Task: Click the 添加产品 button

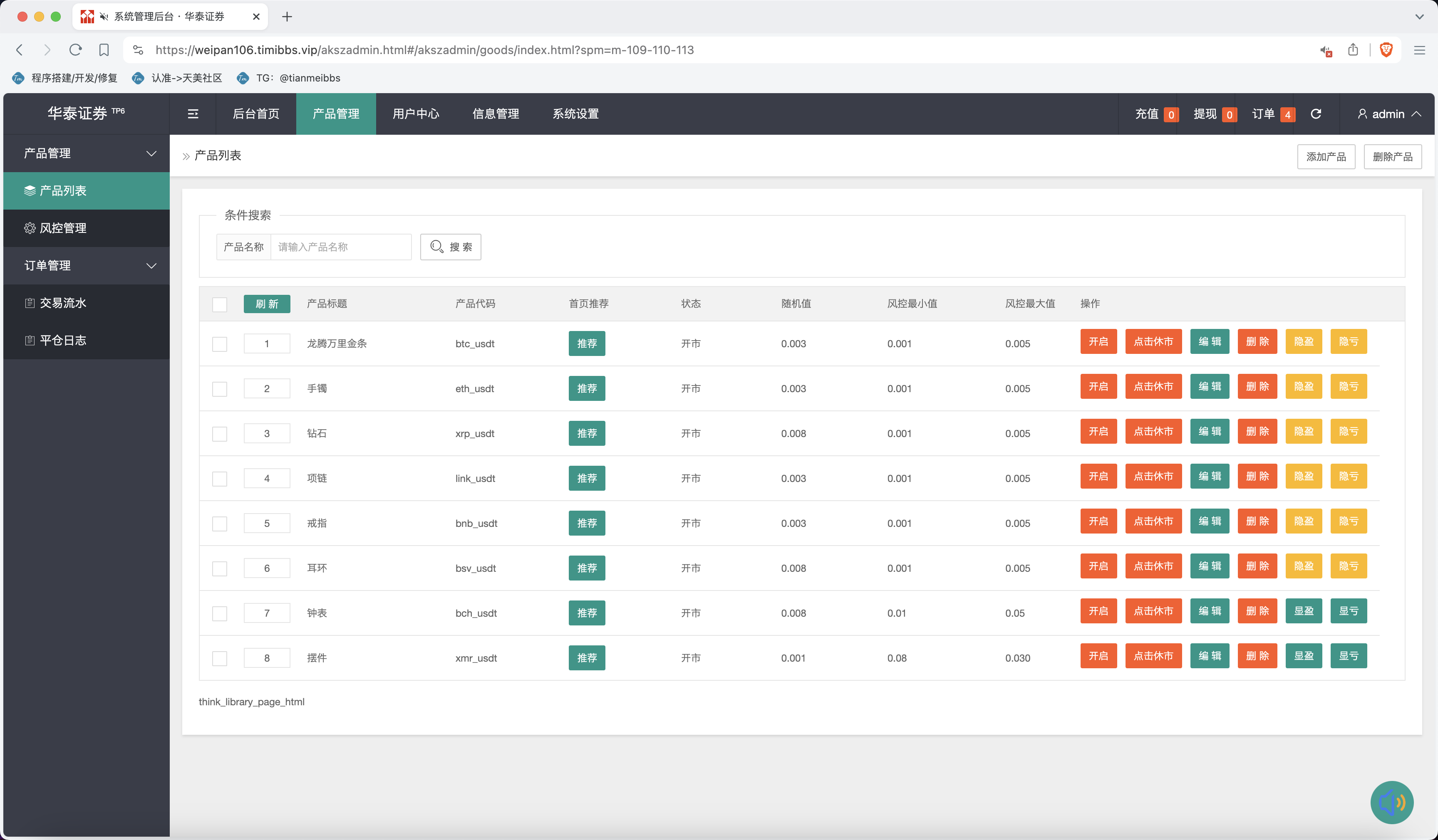Action: coord(1326,157)
